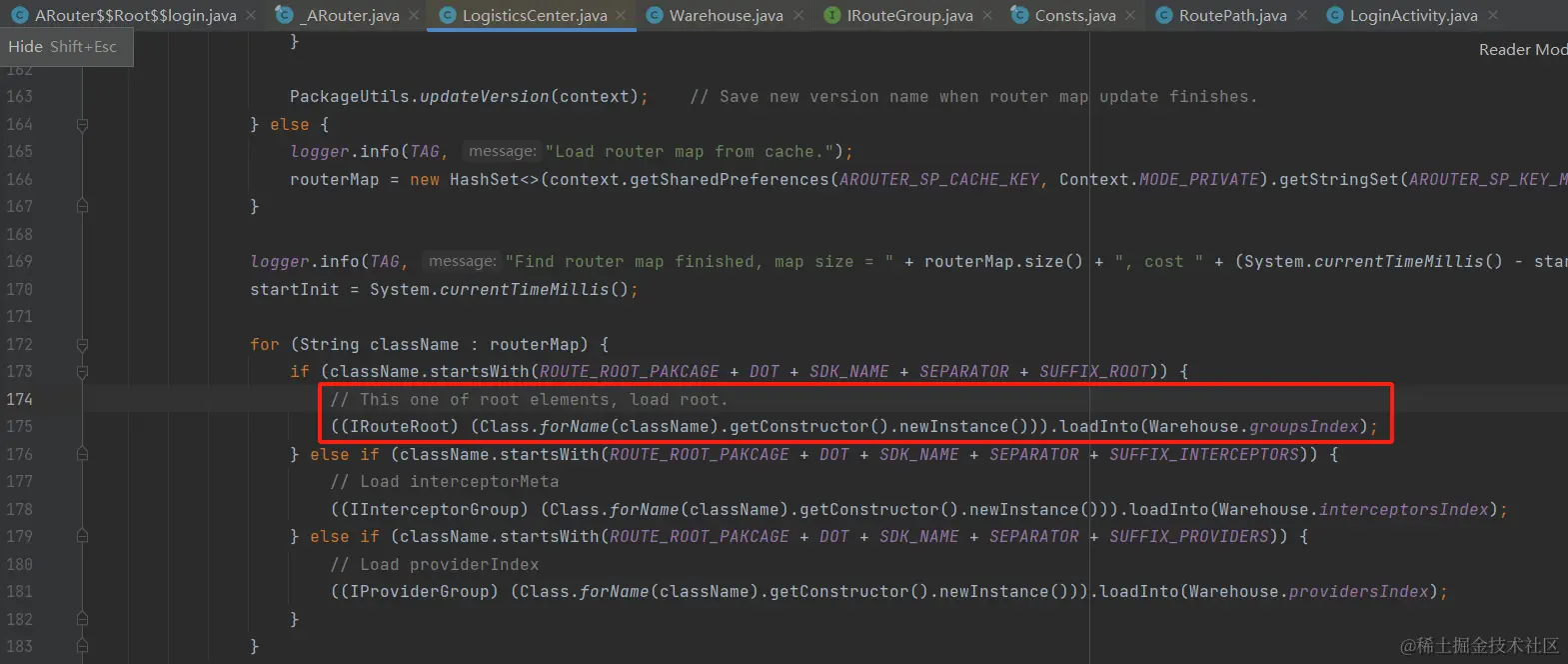Click the class icon on ARouter$$Root$$login.java tab

point(19,15)
